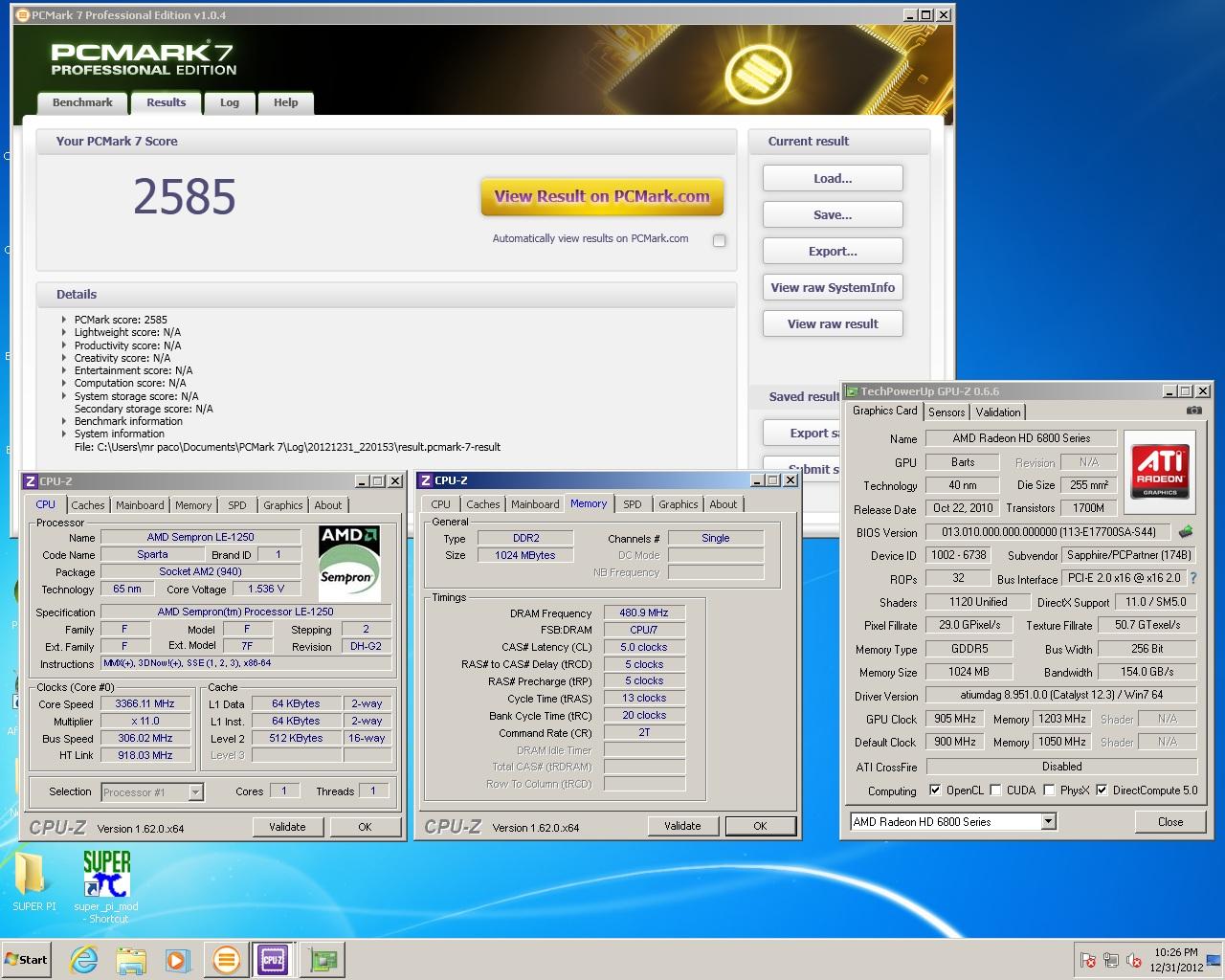Click the Memory CPU-Z window title icon
The image size is (1225, 980).
[426, 480]
